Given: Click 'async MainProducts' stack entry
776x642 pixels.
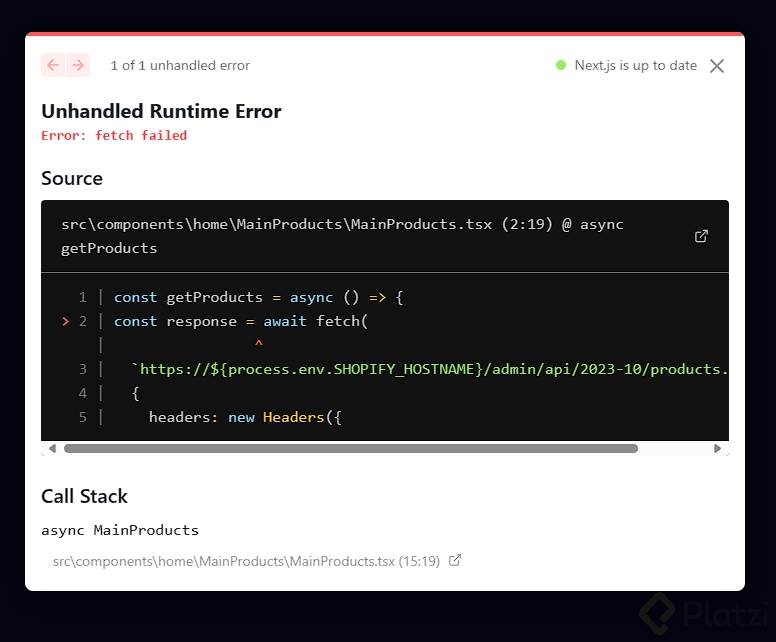Looking at the screenshot, I should click(120, 530).
